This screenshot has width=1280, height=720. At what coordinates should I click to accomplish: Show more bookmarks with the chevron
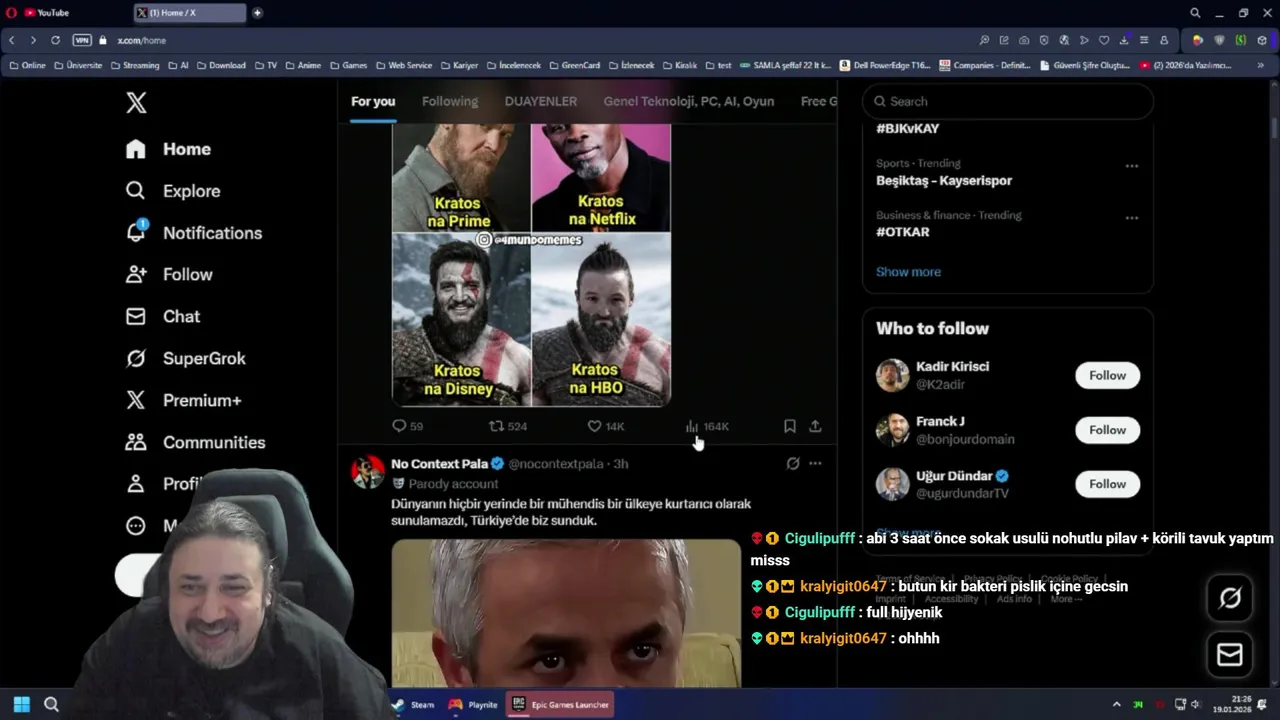[x=1260, y=65]
